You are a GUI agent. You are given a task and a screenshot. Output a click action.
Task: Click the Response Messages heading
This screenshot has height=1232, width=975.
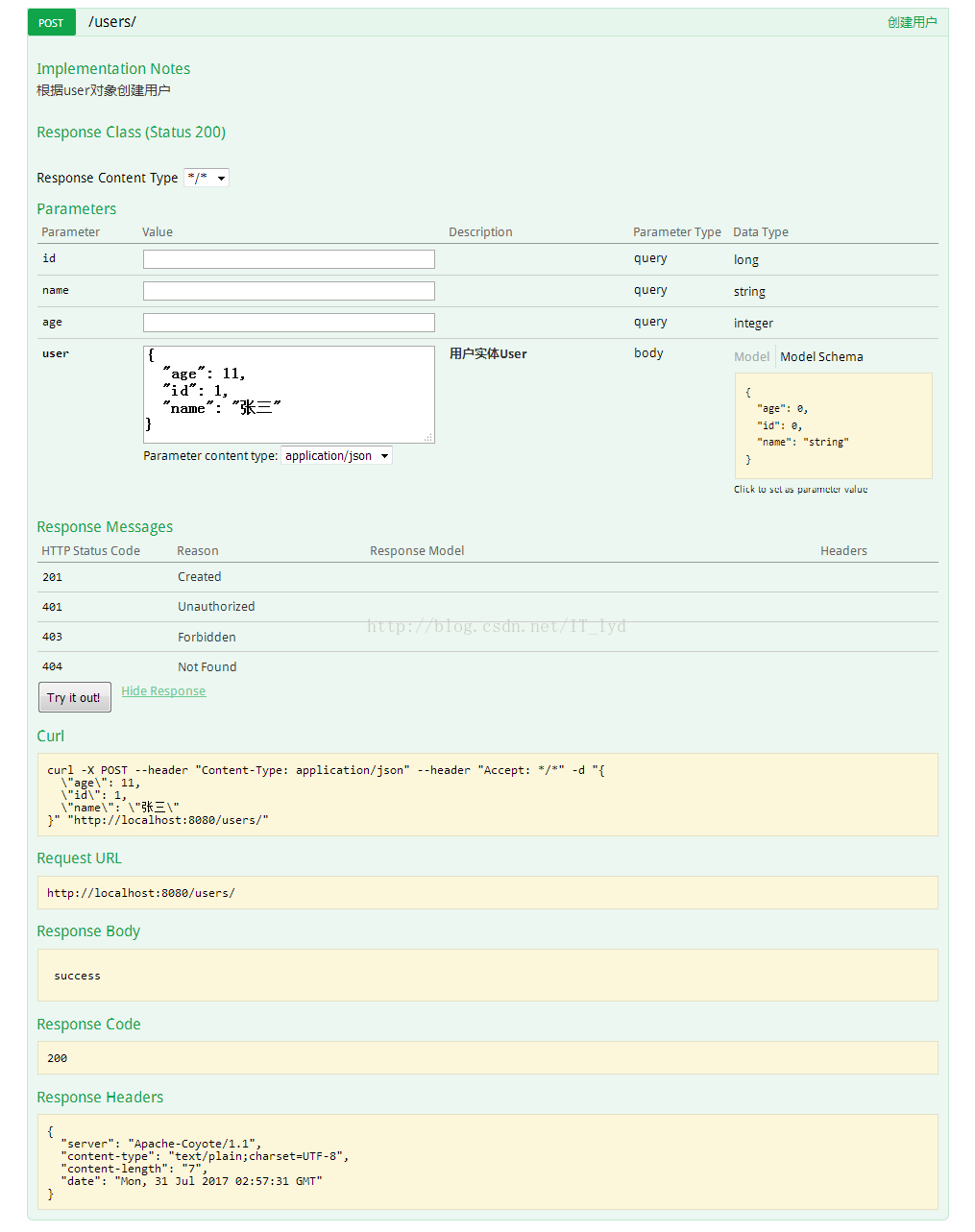click(x=105, y=527)
